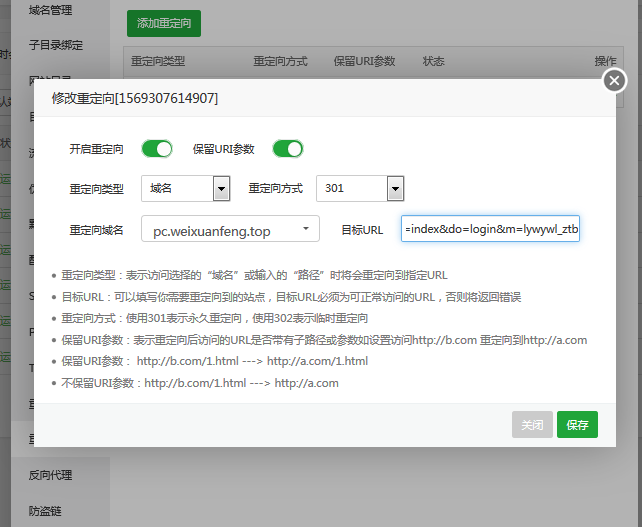
Task: Toggle the 保留URI参数 switch
Action: tap(288, 149)
